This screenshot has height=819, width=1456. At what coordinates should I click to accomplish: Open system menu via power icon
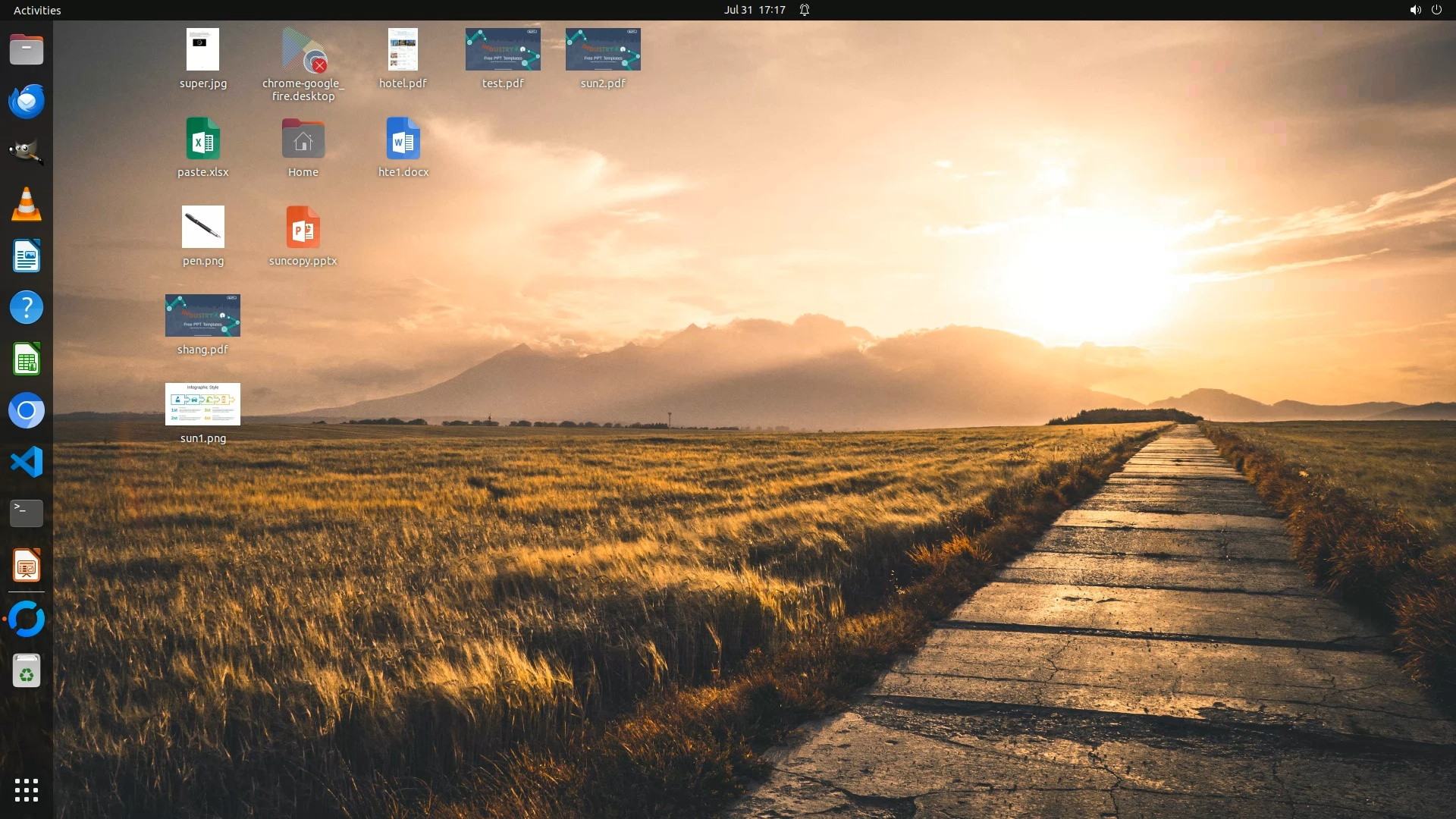(1436, 10)
